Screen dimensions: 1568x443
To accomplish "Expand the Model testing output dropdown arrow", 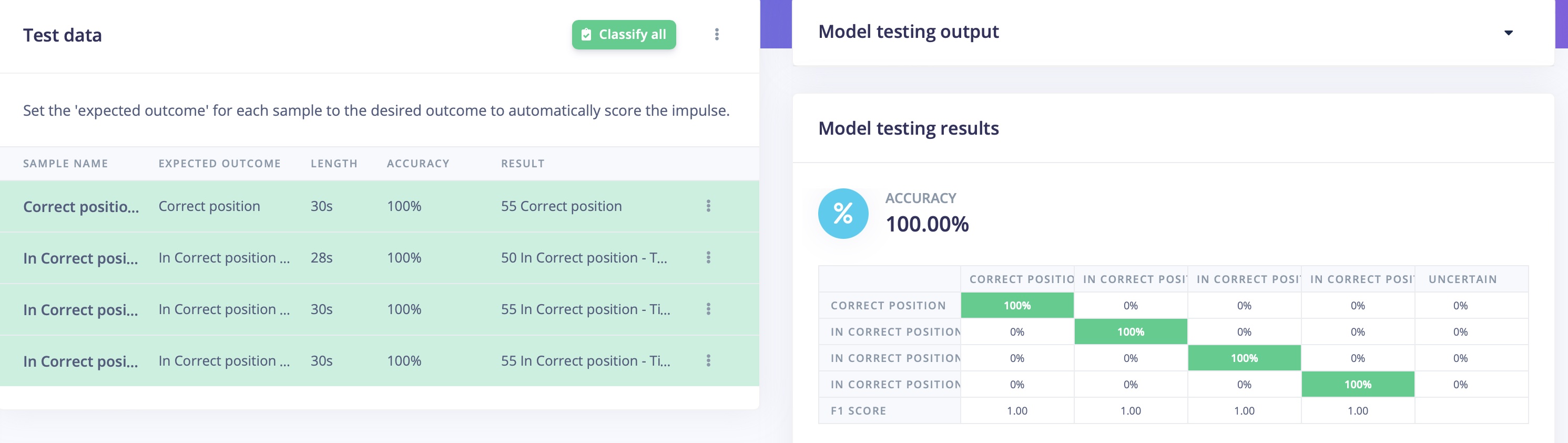I will (x=1509, y=33).
